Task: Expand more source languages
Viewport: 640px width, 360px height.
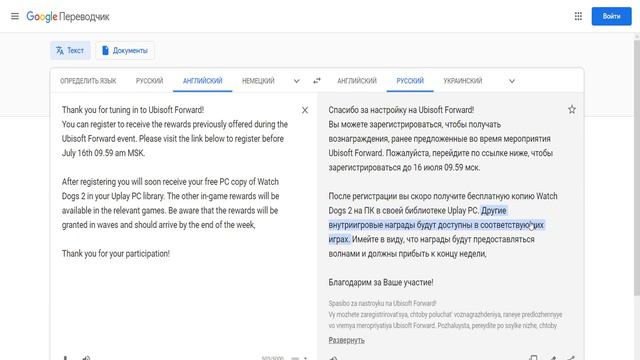Action: 297,81
